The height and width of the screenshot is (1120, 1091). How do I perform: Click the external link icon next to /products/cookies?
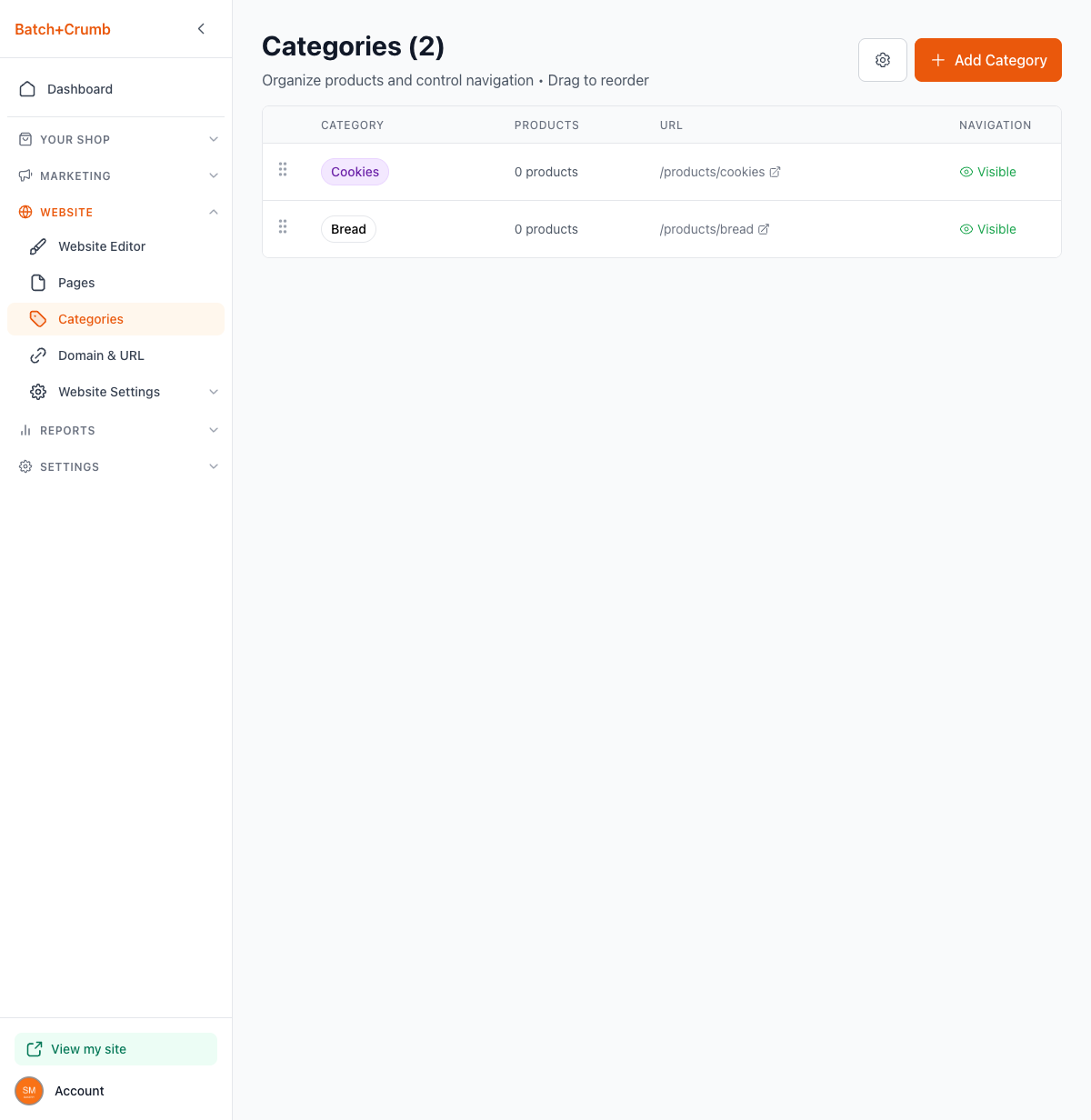(775, 171)
